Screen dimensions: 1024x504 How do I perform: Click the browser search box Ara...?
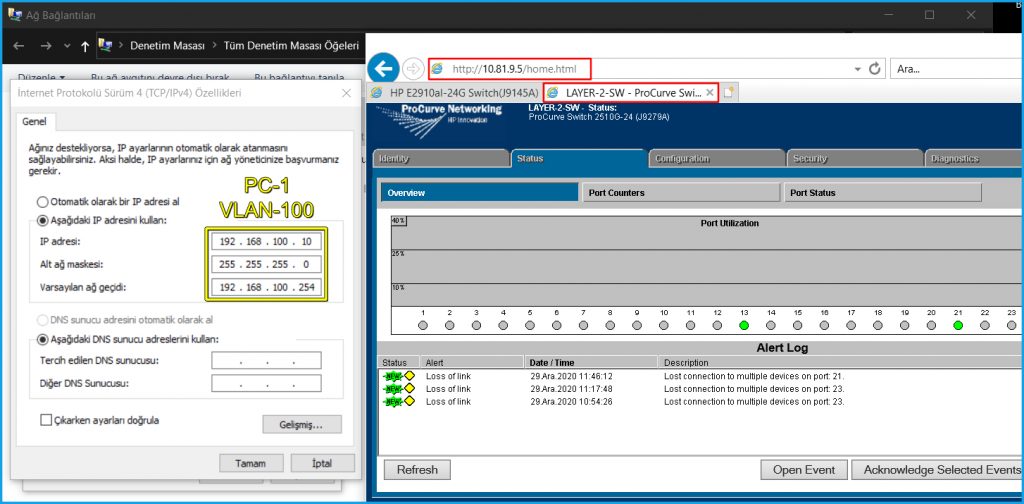point(955,69)
